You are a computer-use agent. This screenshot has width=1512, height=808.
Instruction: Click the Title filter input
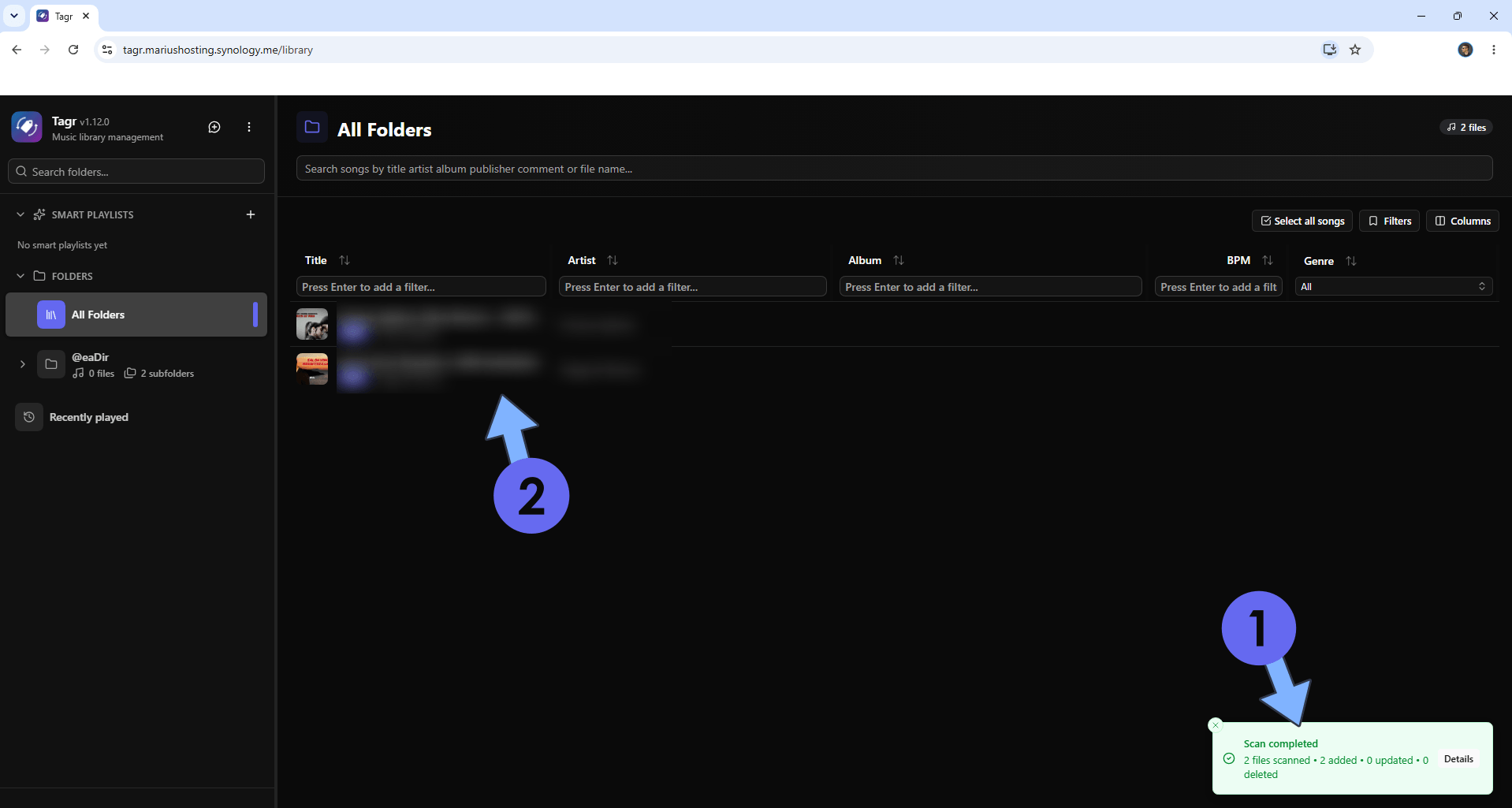pos(421,286)
